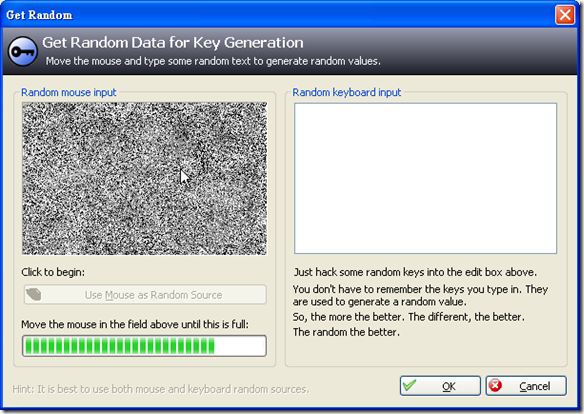Click 'You don't have to remember the keys' text
584x414 pixels.
420,295
